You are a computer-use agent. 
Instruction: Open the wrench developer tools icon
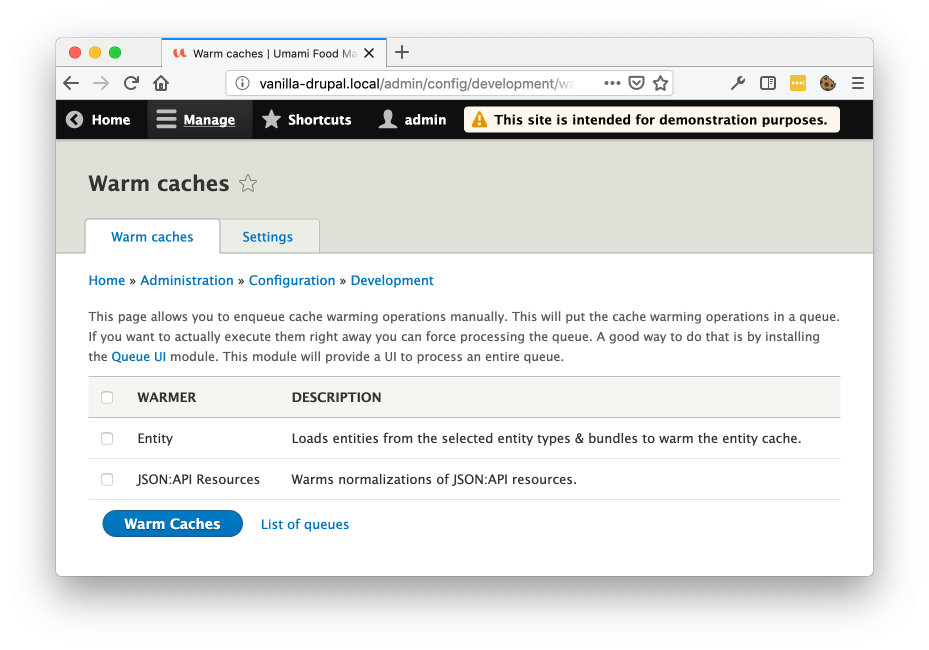[738, 84]
